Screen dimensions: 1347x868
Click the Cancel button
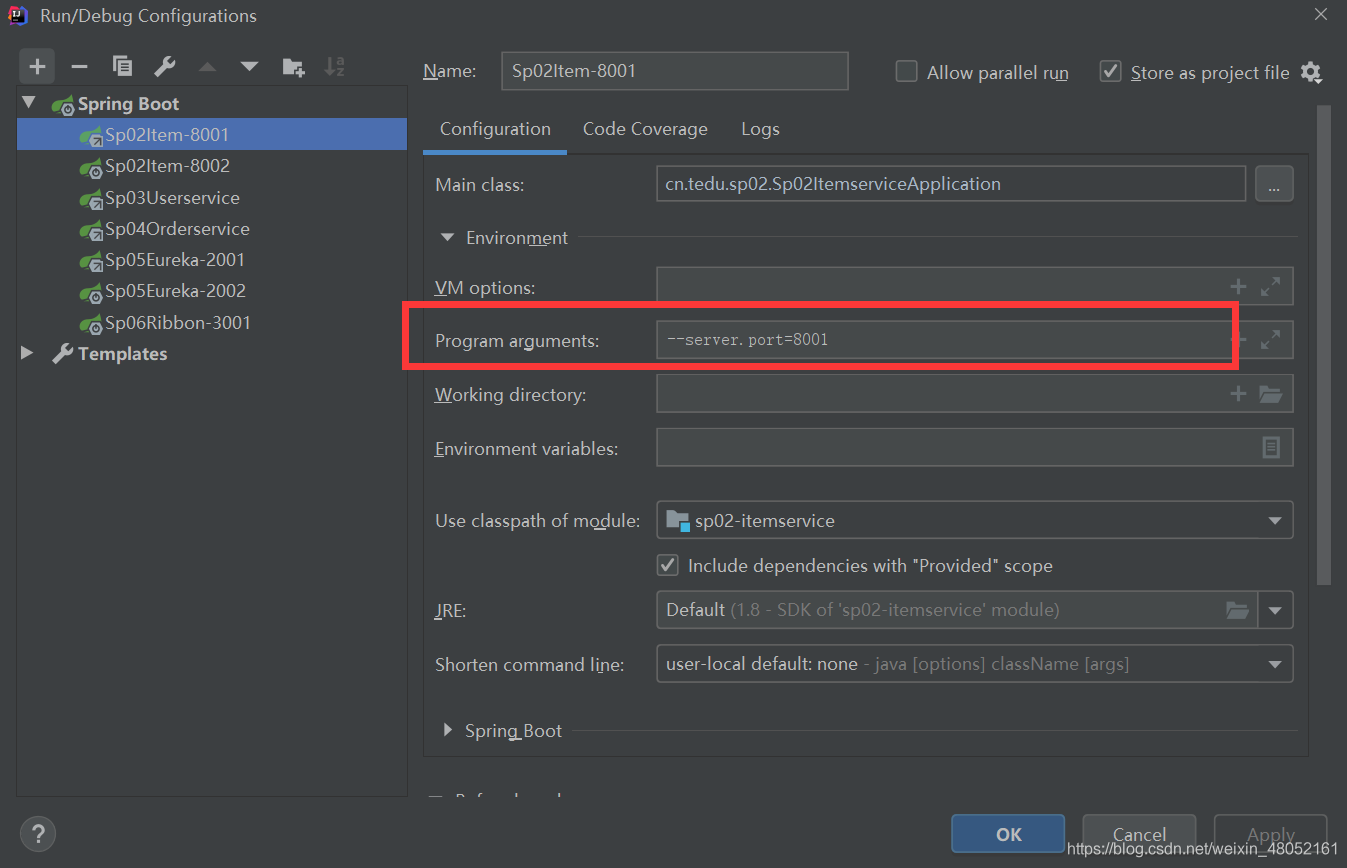1139,833
